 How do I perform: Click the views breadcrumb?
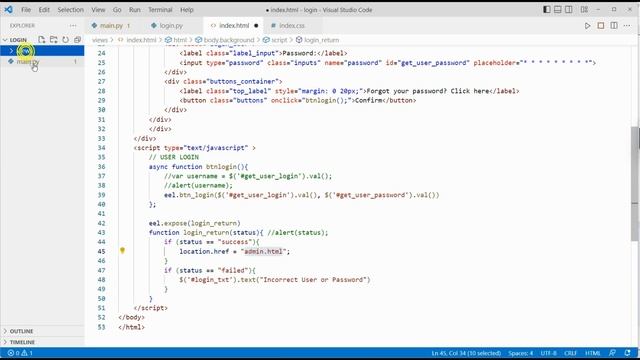click(x=100, y=40)
